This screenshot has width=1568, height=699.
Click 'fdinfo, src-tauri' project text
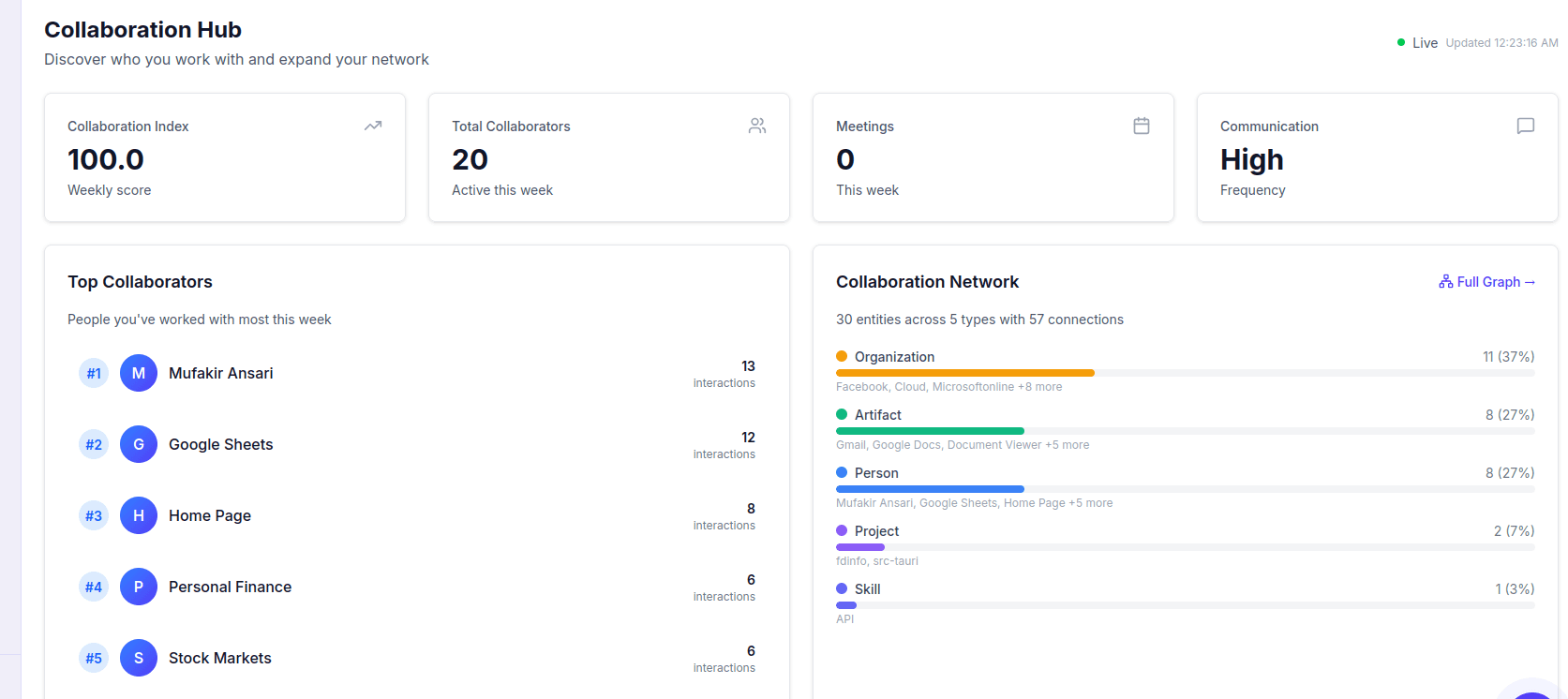[x=877, y=561]
